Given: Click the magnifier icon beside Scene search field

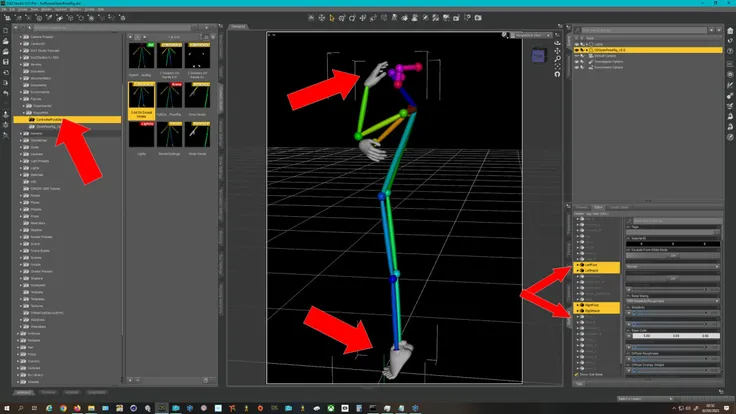Looking at the screenshot, I should pos(578,31).
